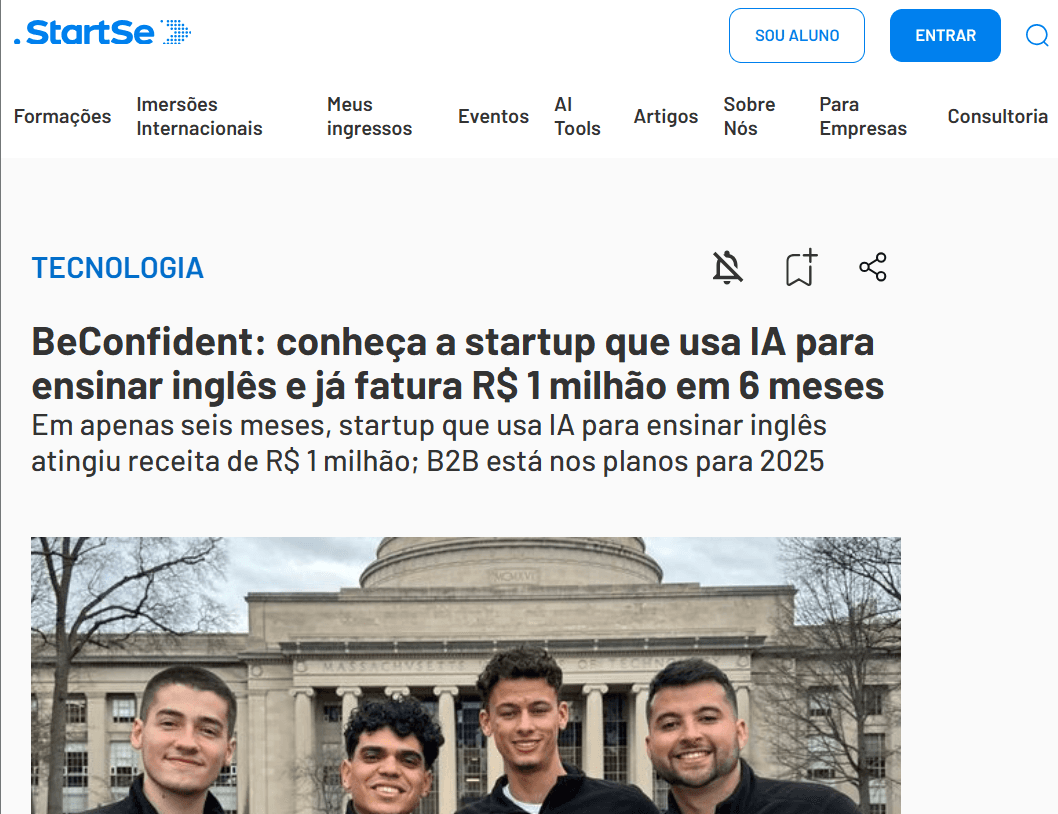
Task: Go to Meus ingressos
Action: [369, 117]
